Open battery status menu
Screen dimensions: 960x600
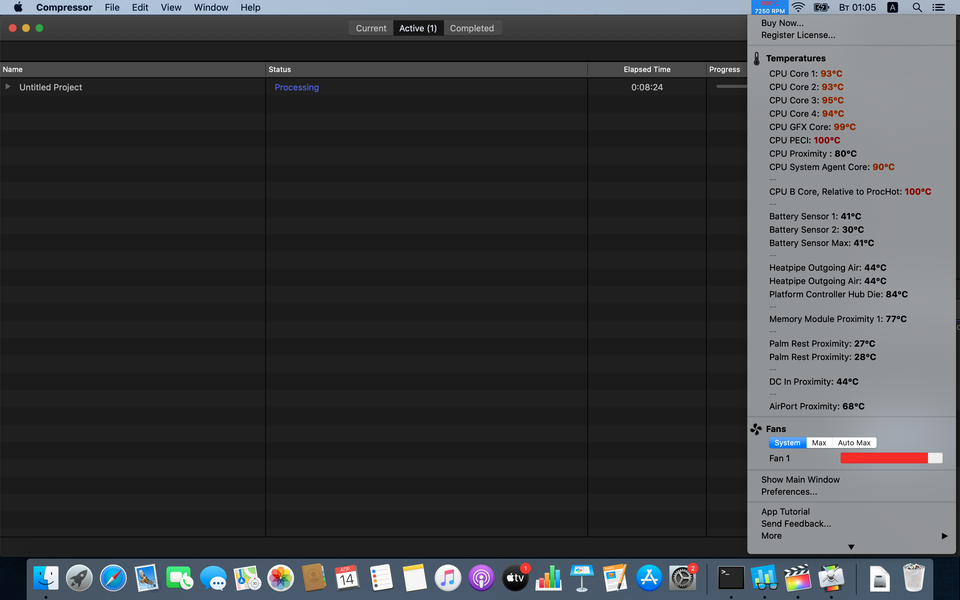pos(821,7)
